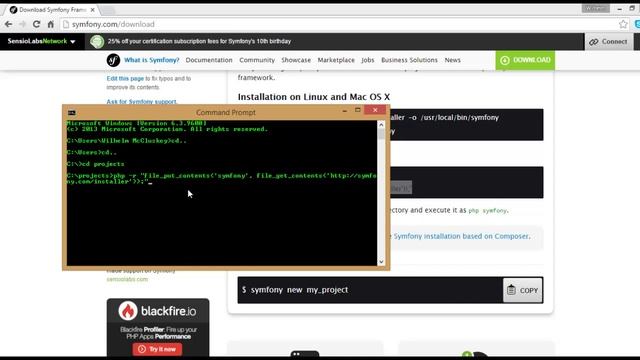The height and width of the screenshot is (360, 640).
Task: Open Symfony installation based on Composer link
Action: point(461,236)
